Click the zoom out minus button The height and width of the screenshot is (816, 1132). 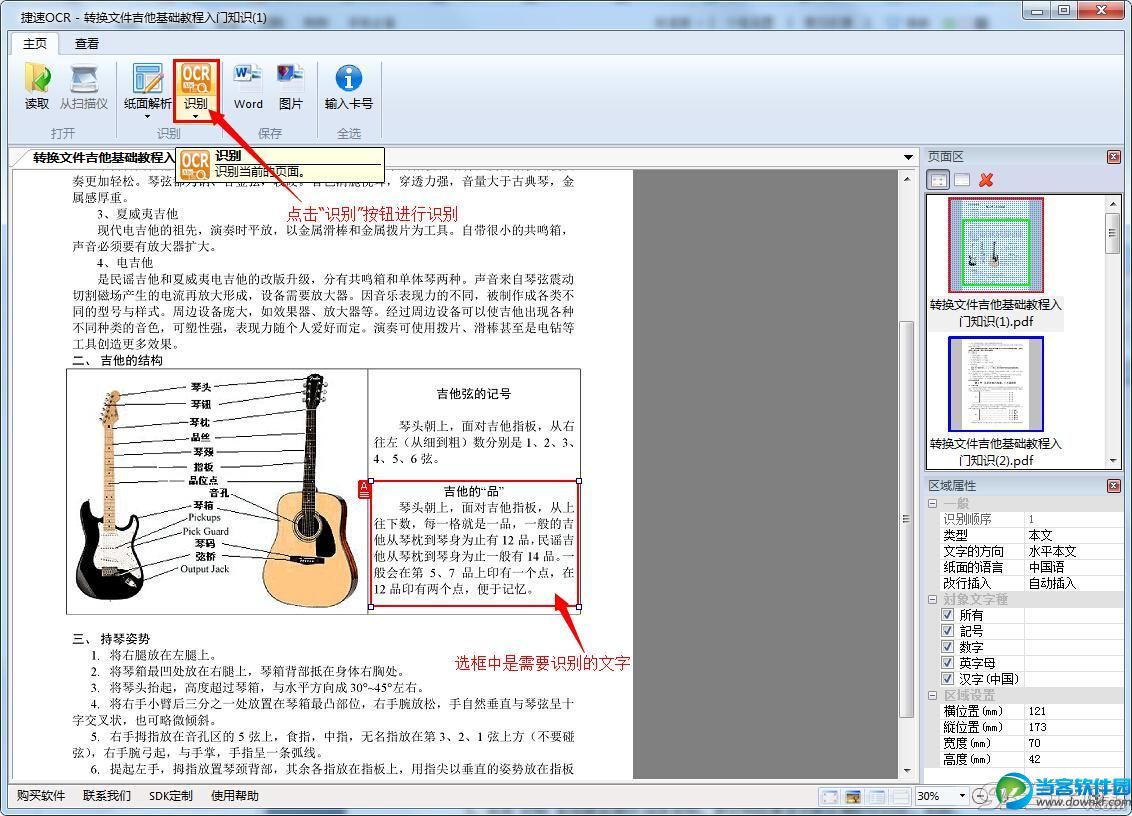981,796
